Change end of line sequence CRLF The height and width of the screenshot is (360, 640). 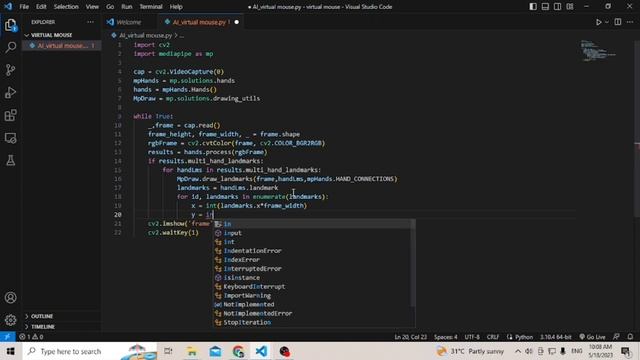[x=493, y=337]
